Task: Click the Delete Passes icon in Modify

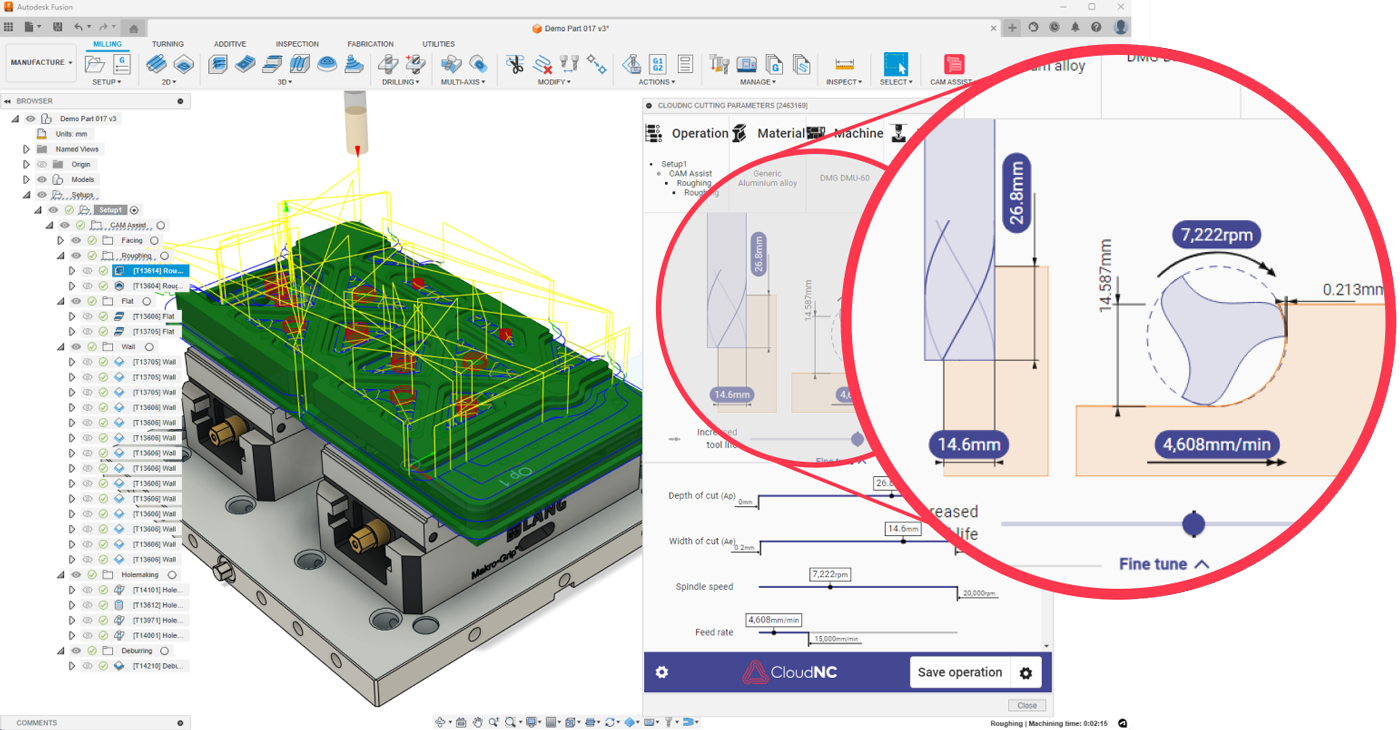Action: coord(543,64)
